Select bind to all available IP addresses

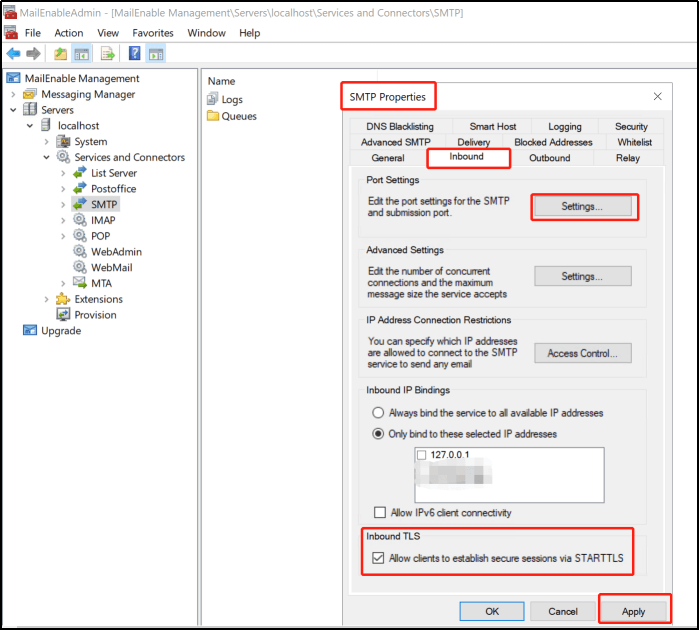[x=378, y=413]
